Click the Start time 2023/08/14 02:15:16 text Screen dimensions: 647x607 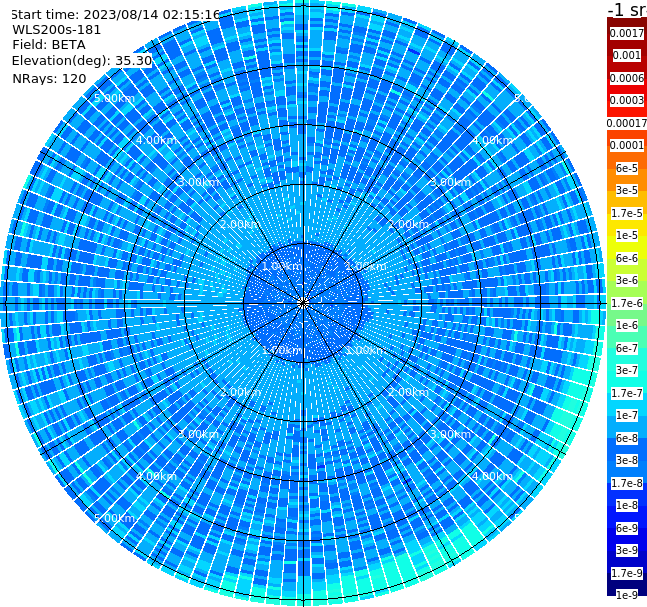coord(116,14)
